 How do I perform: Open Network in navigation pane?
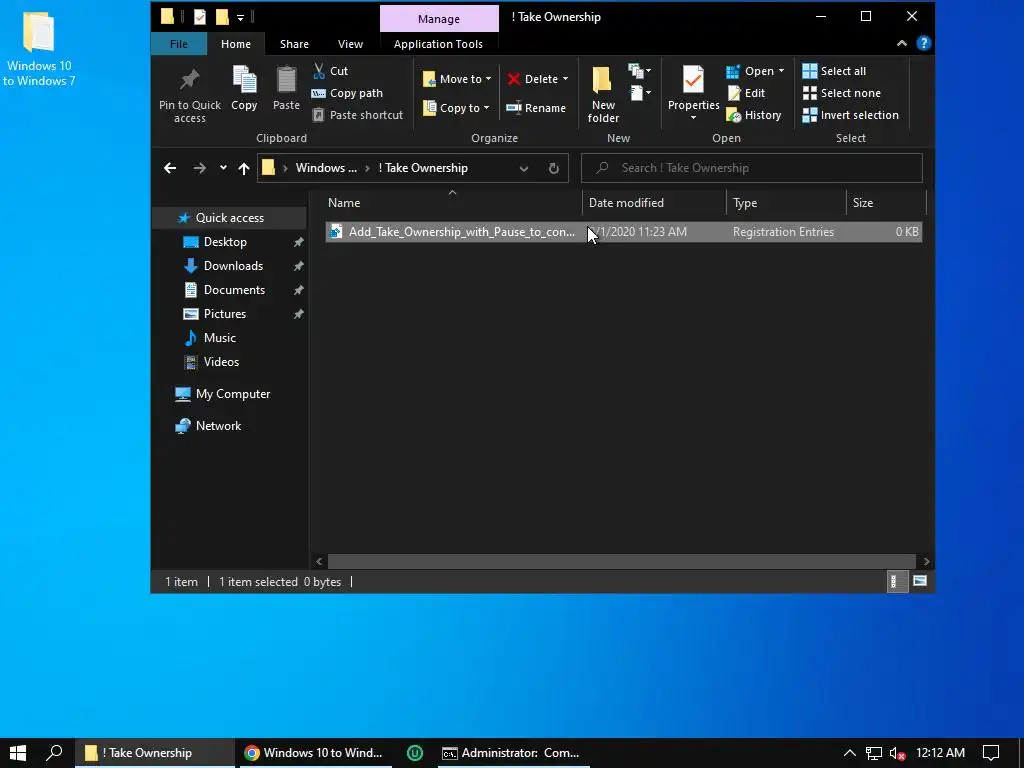coord(218,426)
